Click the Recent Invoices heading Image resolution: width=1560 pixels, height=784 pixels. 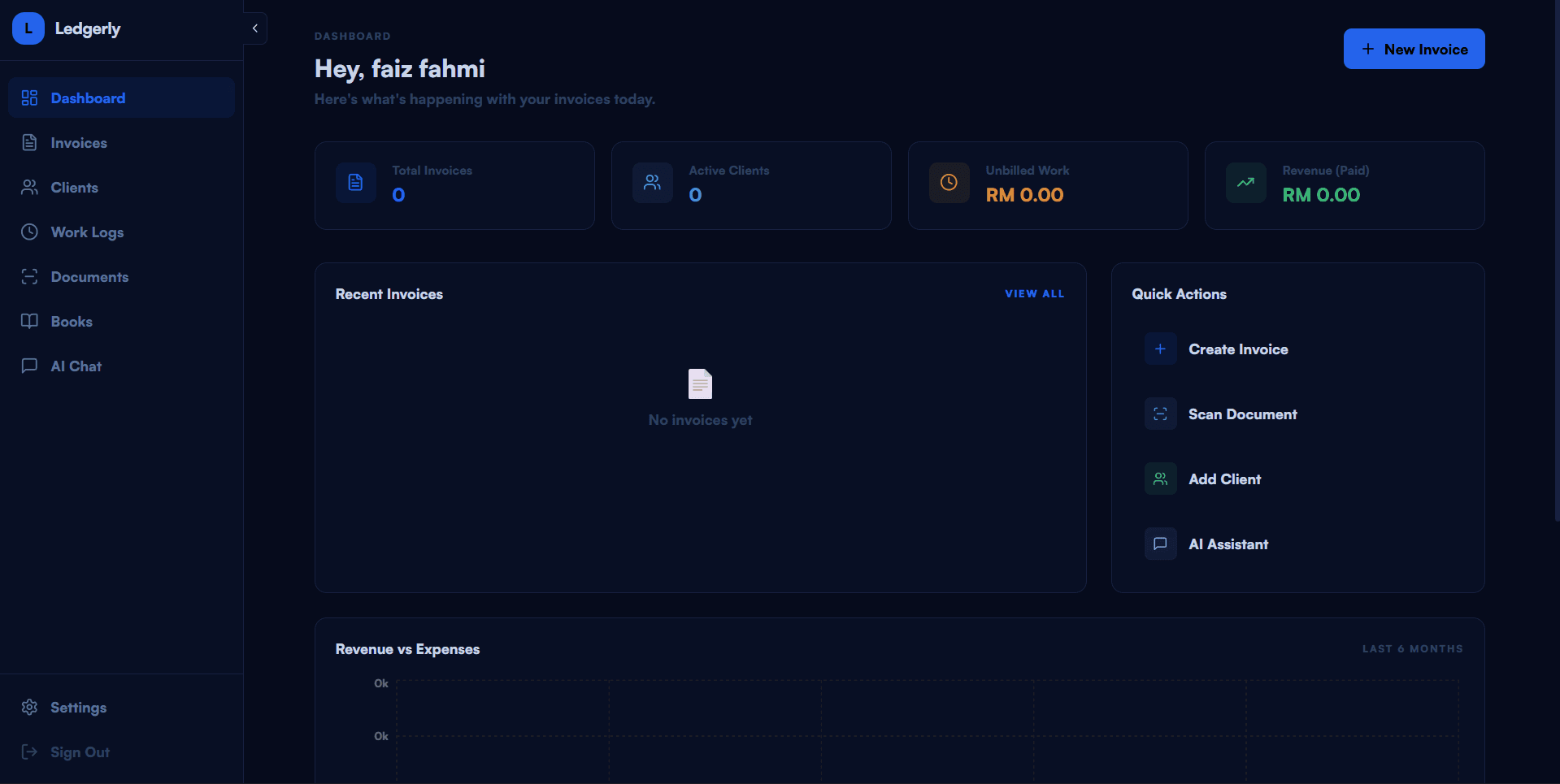pyautogui.click(x=389, y=294)
